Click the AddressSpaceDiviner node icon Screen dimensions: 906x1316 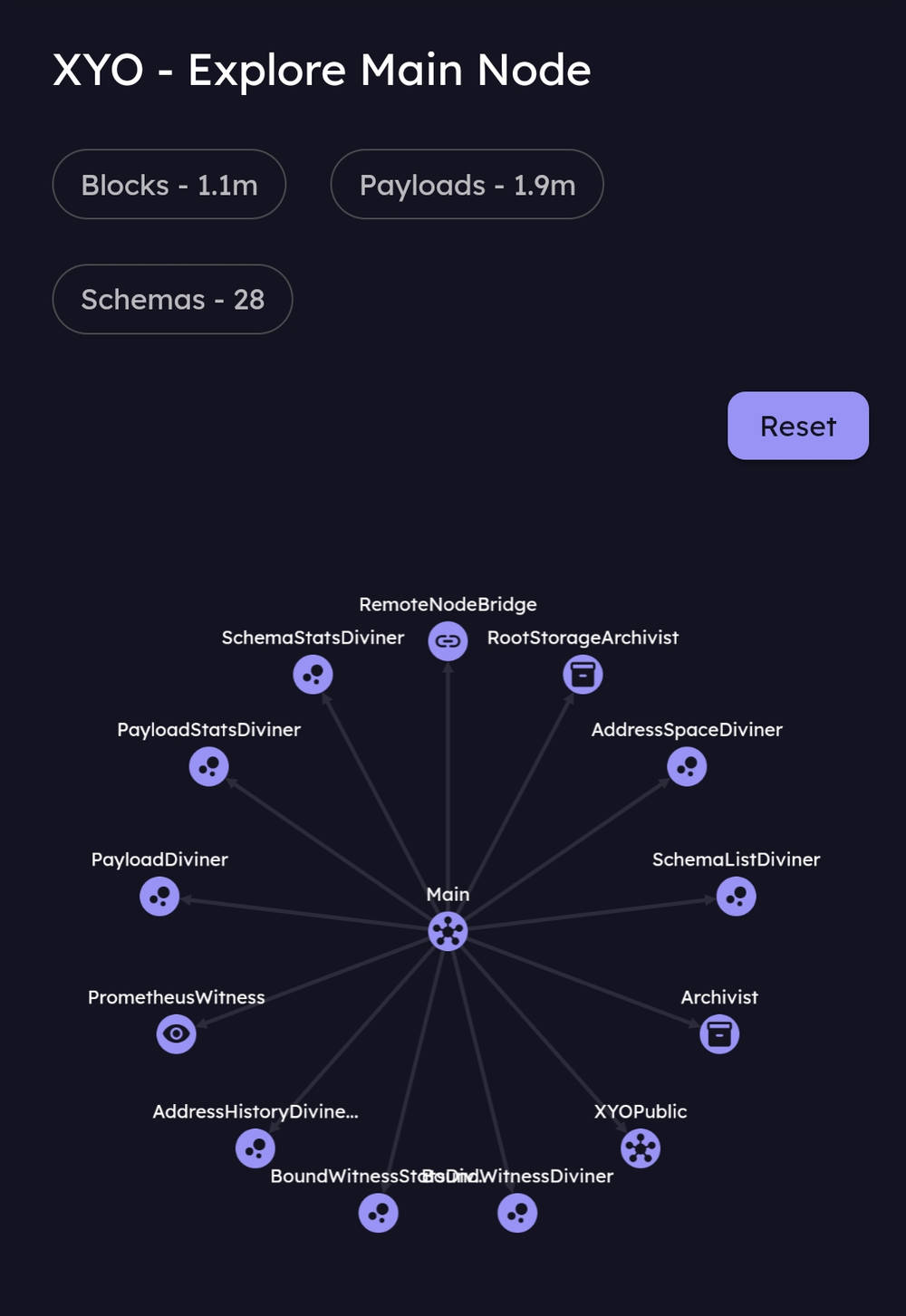[x=687, y=767]
